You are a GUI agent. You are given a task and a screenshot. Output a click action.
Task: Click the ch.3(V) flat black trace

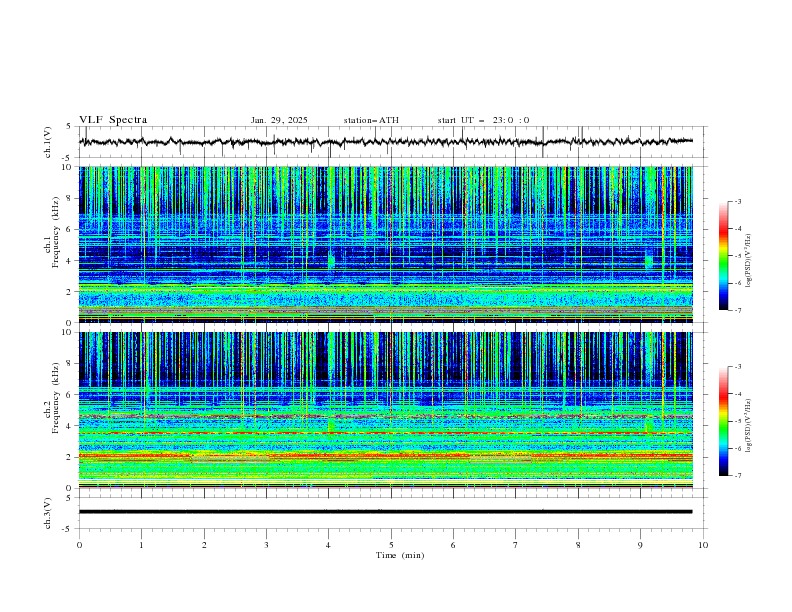(x=386, y=512)
